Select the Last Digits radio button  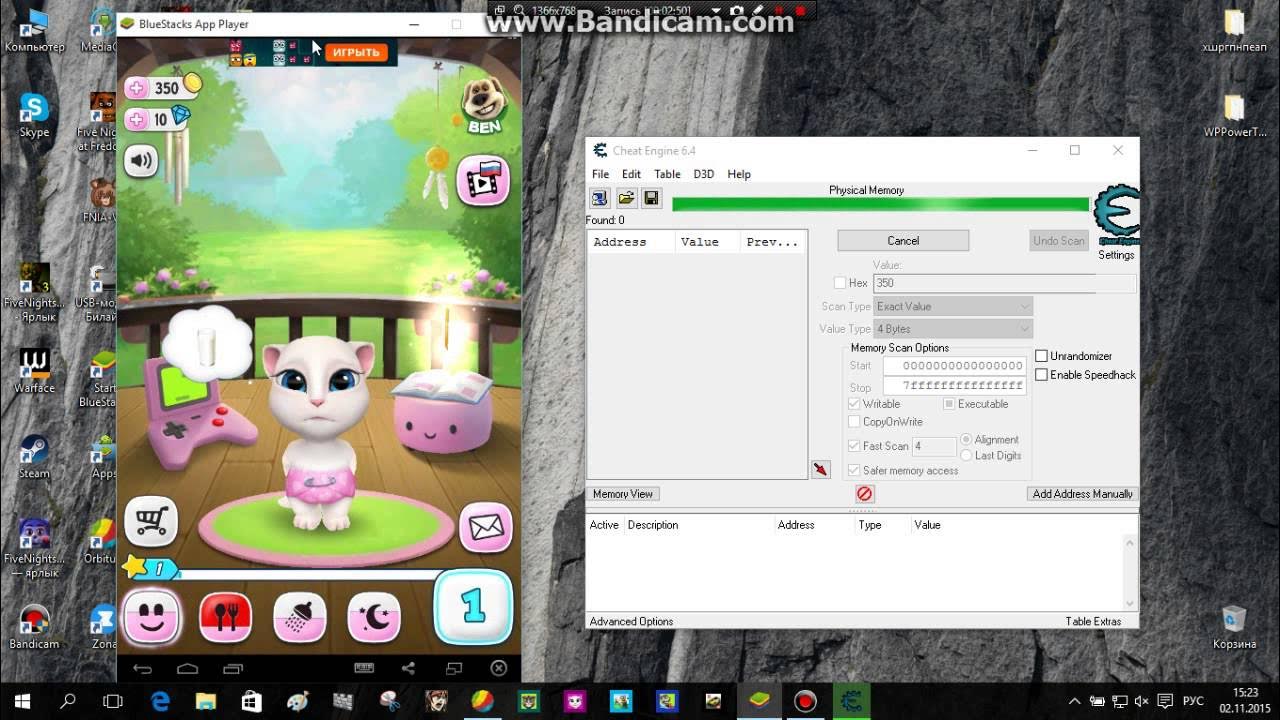(x=966, y=455)
